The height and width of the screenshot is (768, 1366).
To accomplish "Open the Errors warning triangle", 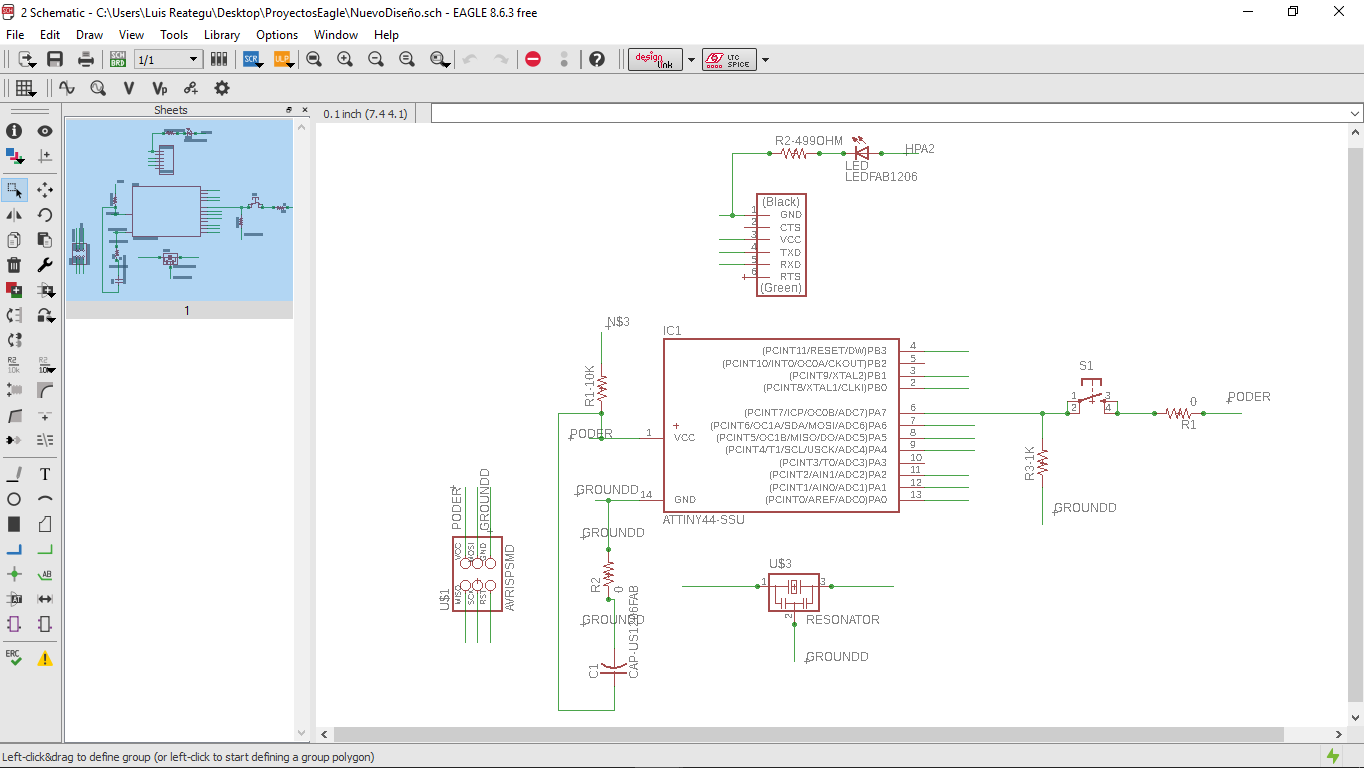I will point(45,658).
